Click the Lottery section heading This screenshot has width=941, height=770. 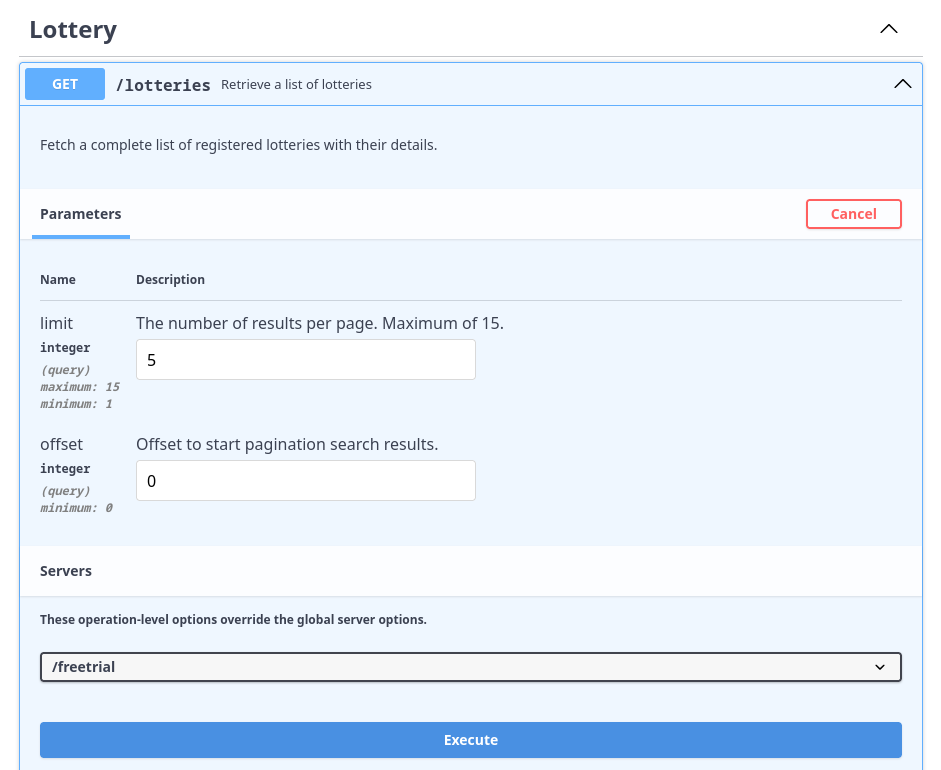73,29
